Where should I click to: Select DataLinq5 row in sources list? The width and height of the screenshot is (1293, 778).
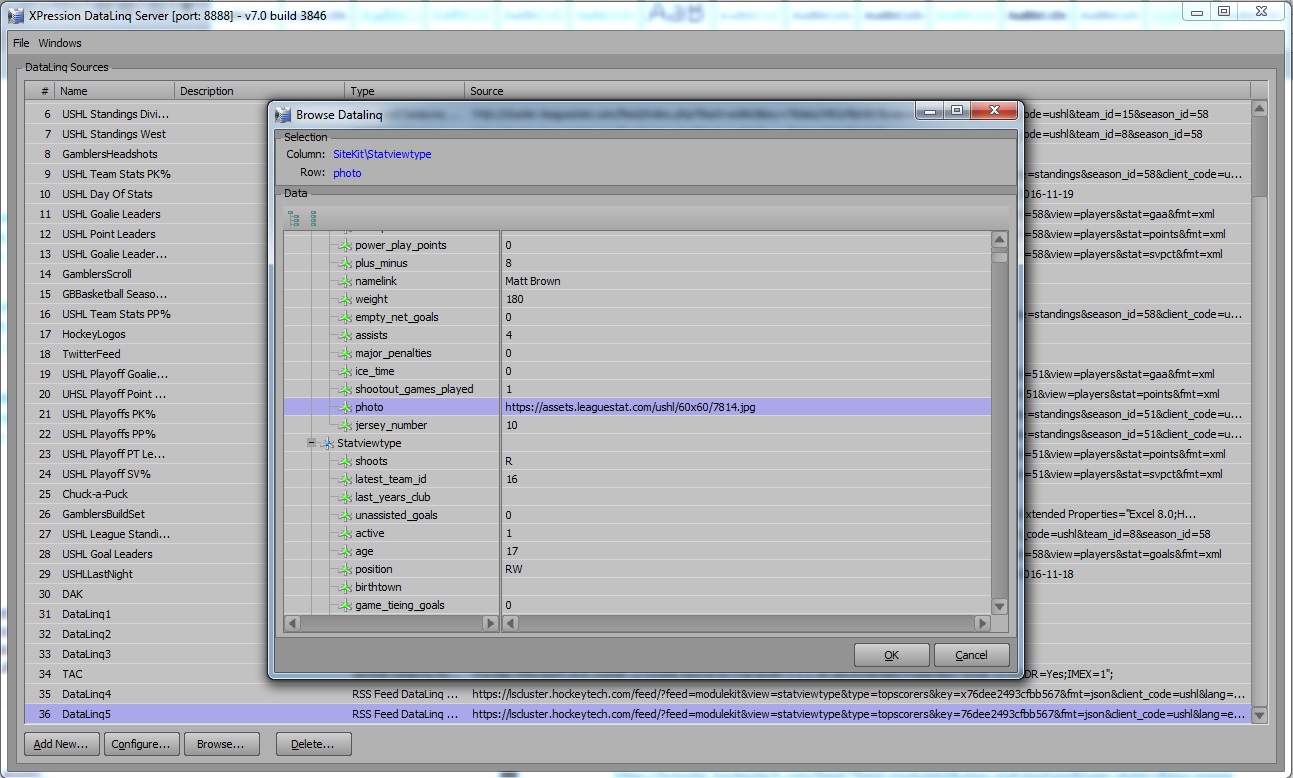[638, 714]
